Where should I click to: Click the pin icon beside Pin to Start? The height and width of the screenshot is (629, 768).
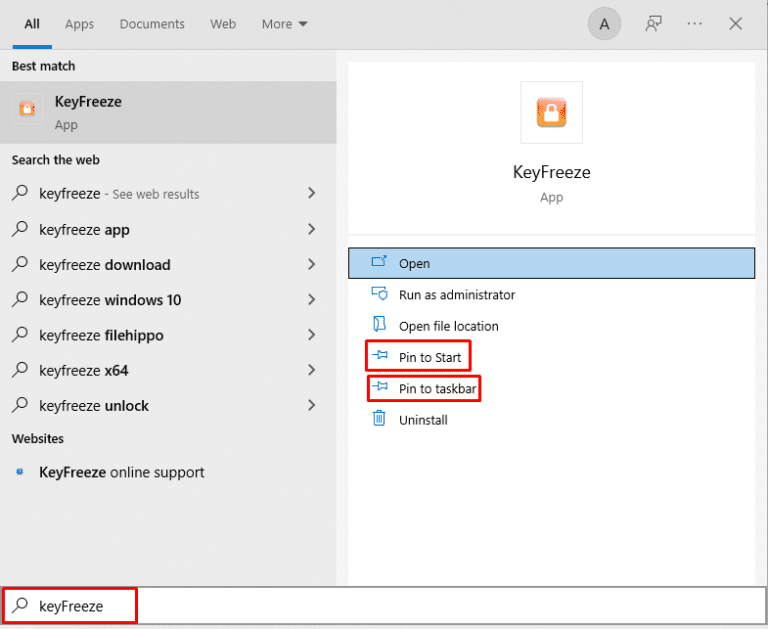[380, 355]
